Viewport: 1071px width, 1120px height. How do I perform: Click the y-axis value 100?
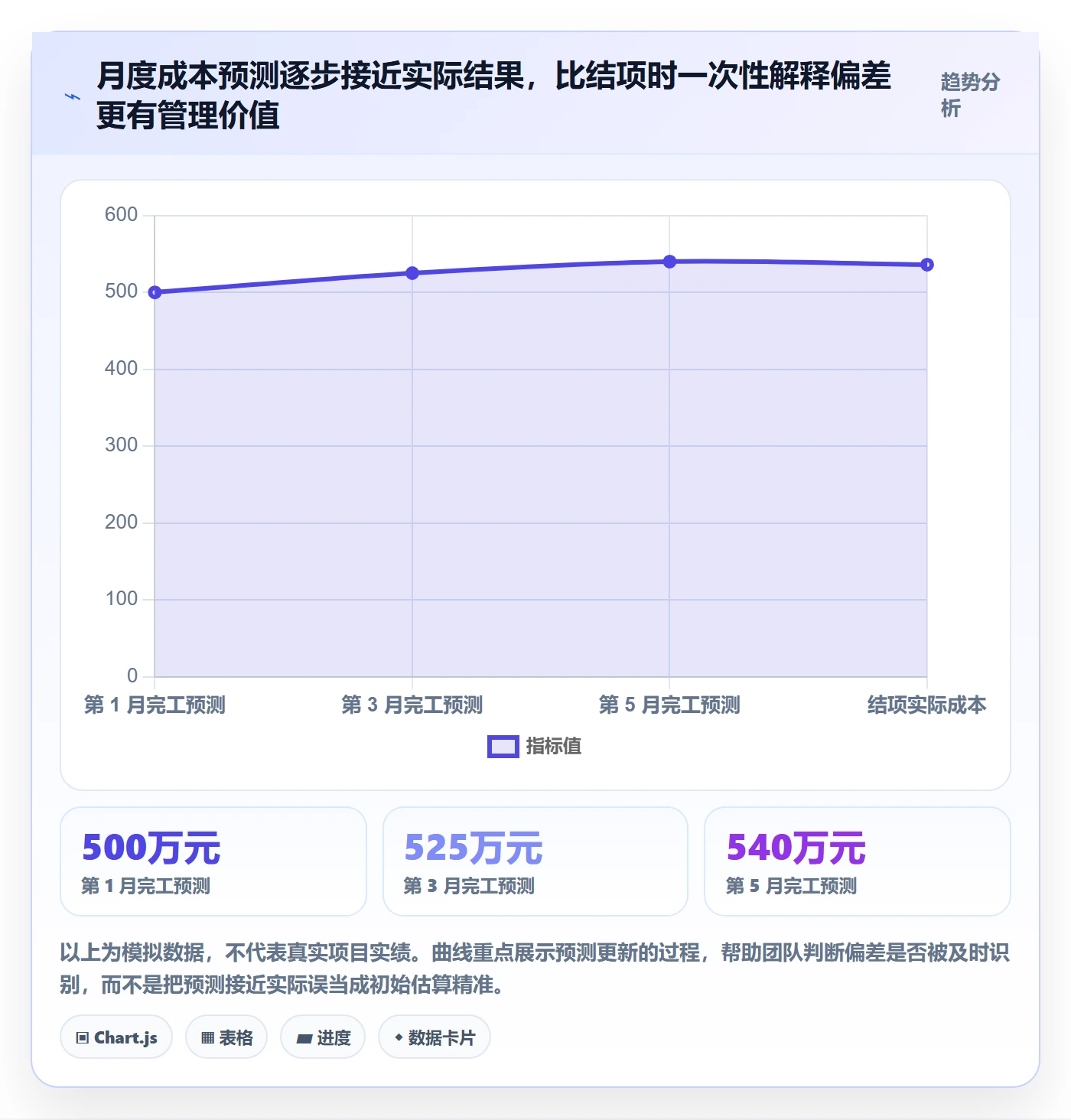122,599
